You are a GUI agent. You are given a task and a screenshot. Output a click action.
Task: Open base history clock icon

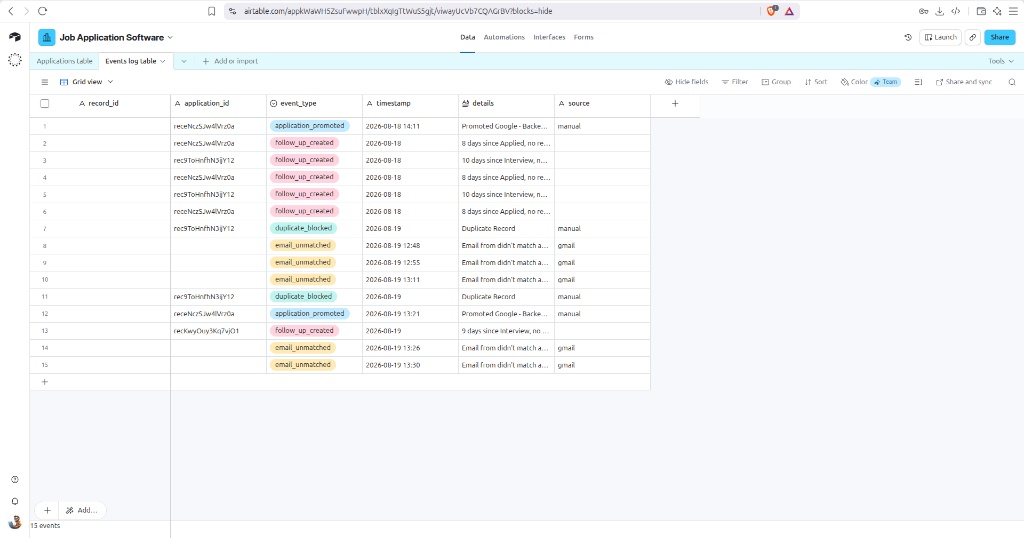point(908,37)
